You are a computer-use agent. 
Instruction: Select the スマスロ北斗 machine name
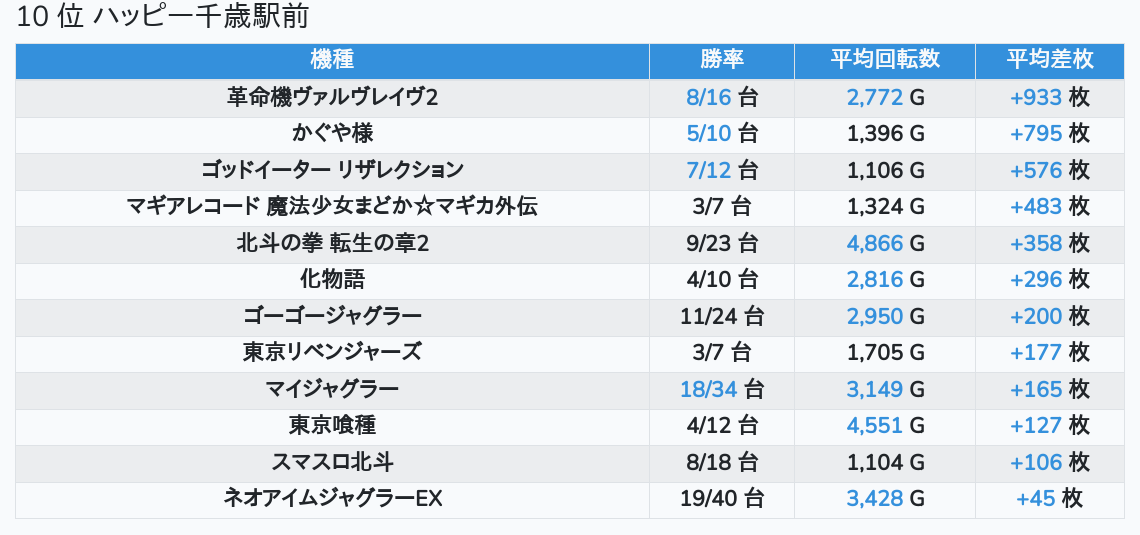332,462
